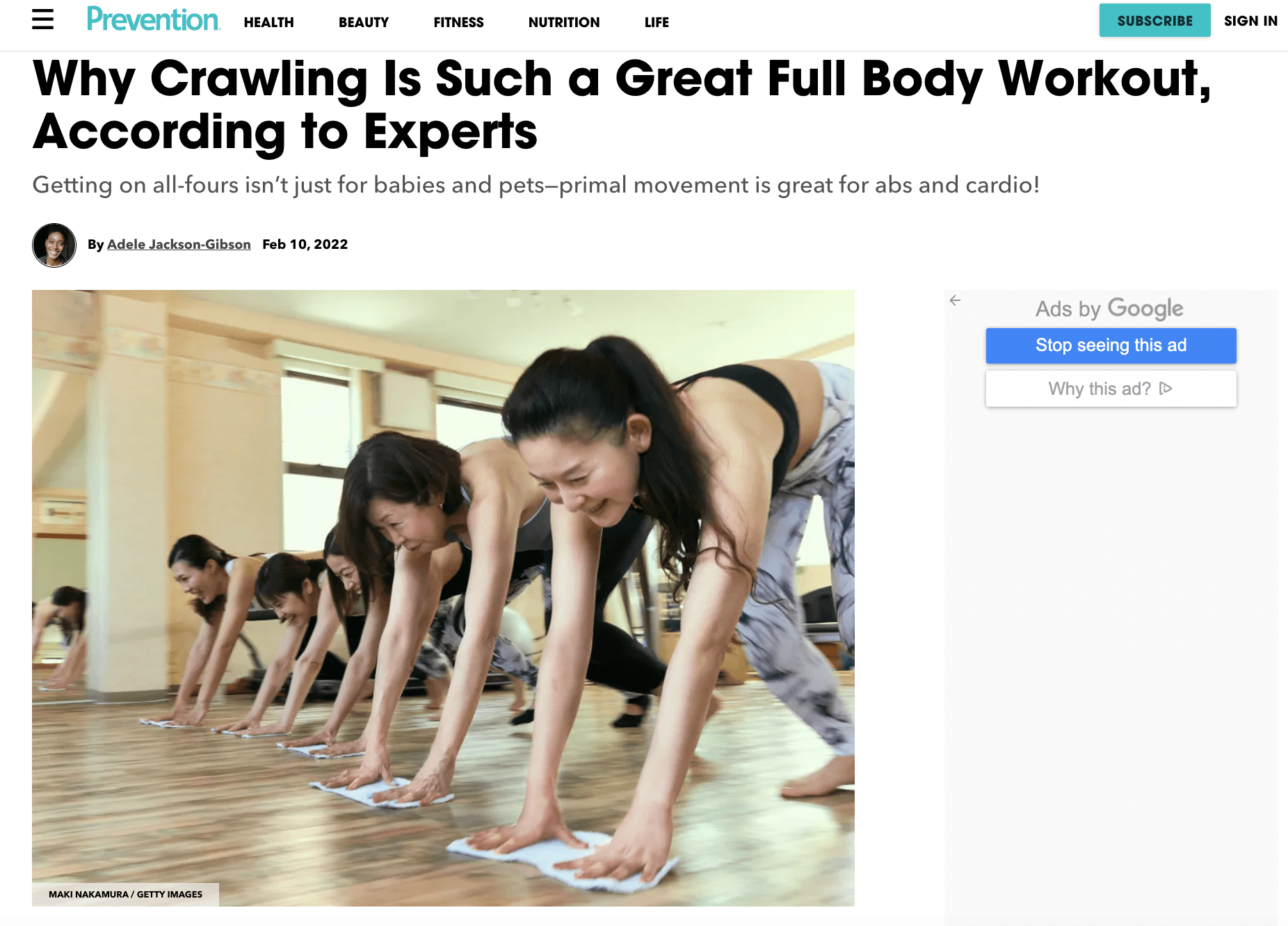Click the author's avatar photo

tap(54, 245)
